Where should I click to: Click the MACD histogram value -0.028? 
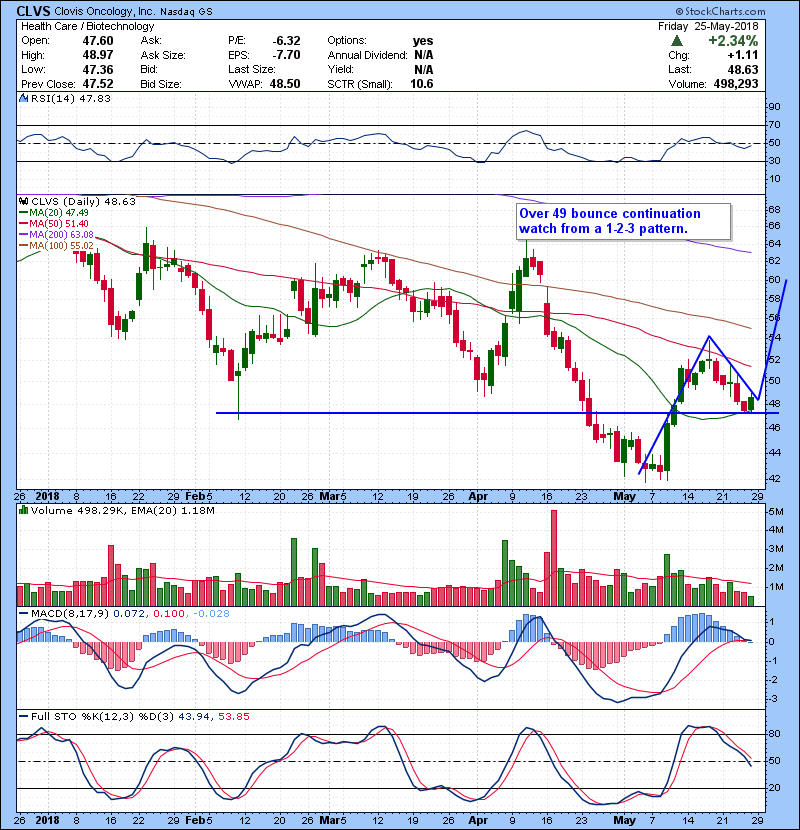point(212,614)
